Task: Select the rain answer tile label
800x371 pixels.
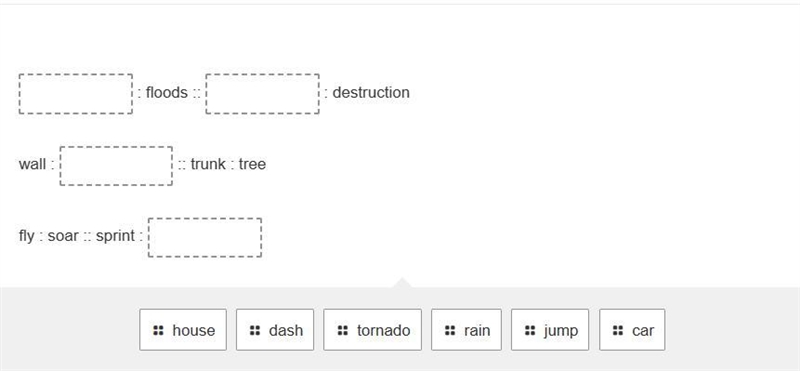Action: pos(477,330)
